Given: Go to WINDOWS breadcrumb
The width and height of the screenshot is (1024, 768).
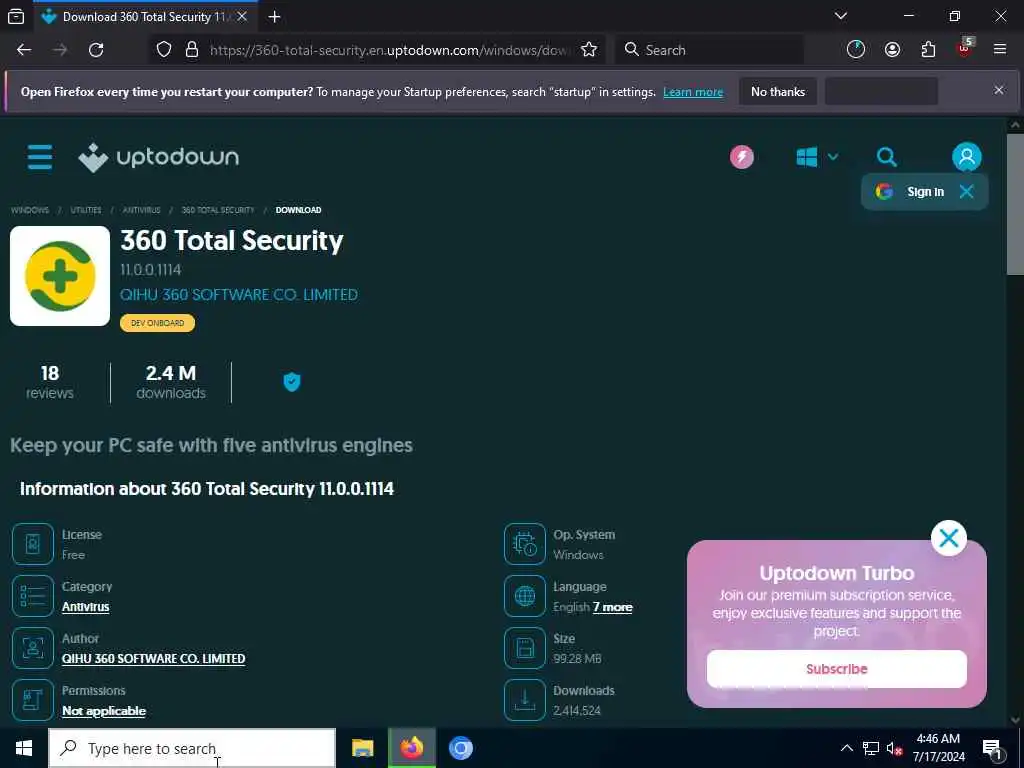Looking at the screenshot, I should 30,210.
